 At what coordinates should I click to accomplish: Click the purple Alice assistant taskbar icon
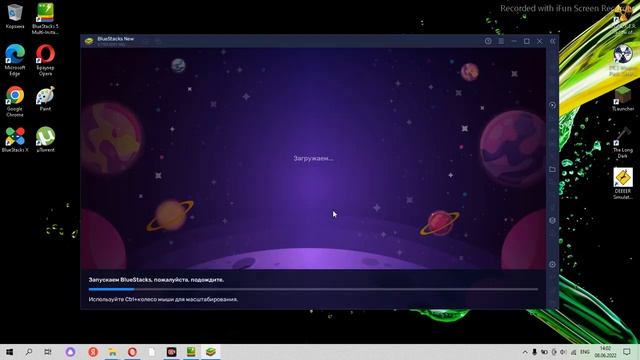(x=70, y=352)
